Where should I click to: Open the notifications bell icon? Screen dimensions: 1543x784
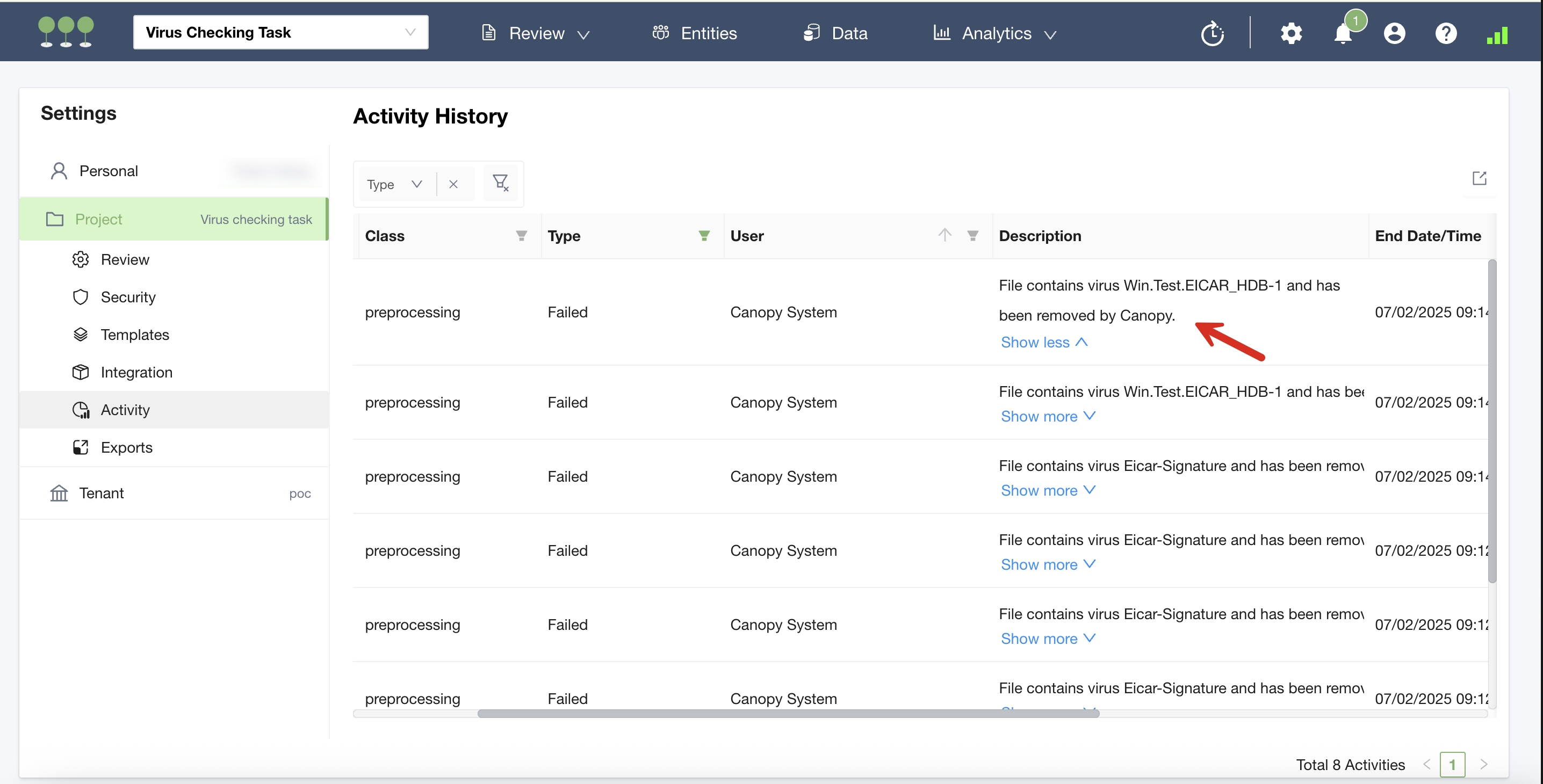click(x=1343, y=33)
